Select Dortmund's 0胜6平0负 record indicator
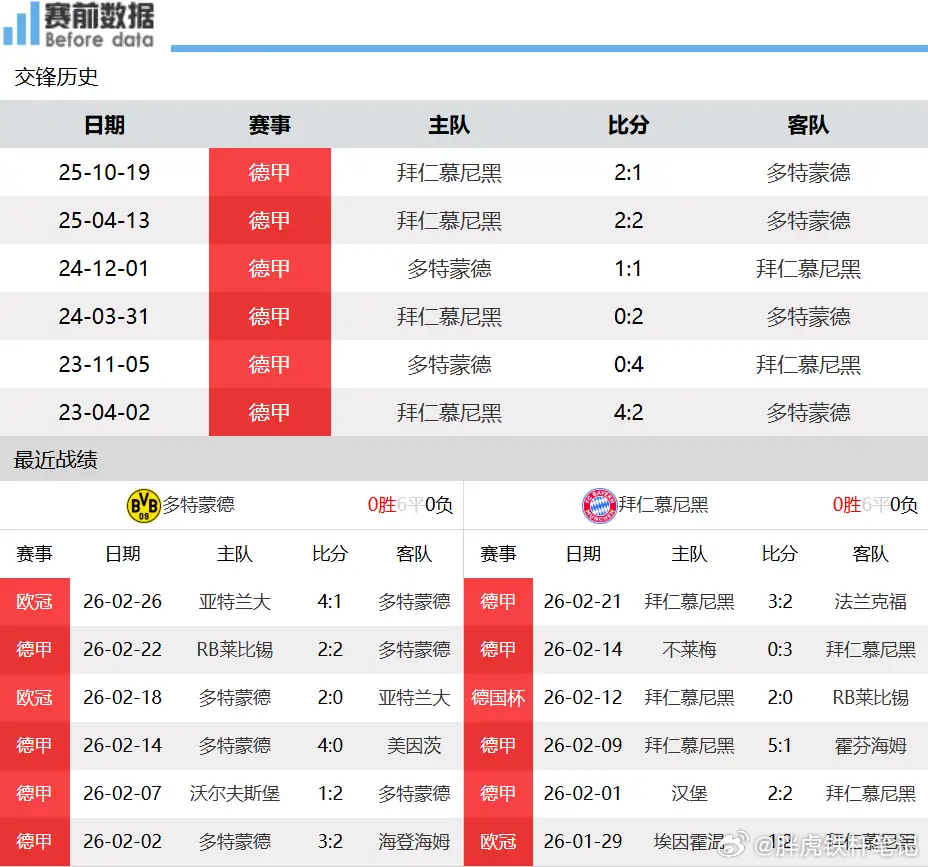This screenshot has height=867, width=928. coord(410,506)
